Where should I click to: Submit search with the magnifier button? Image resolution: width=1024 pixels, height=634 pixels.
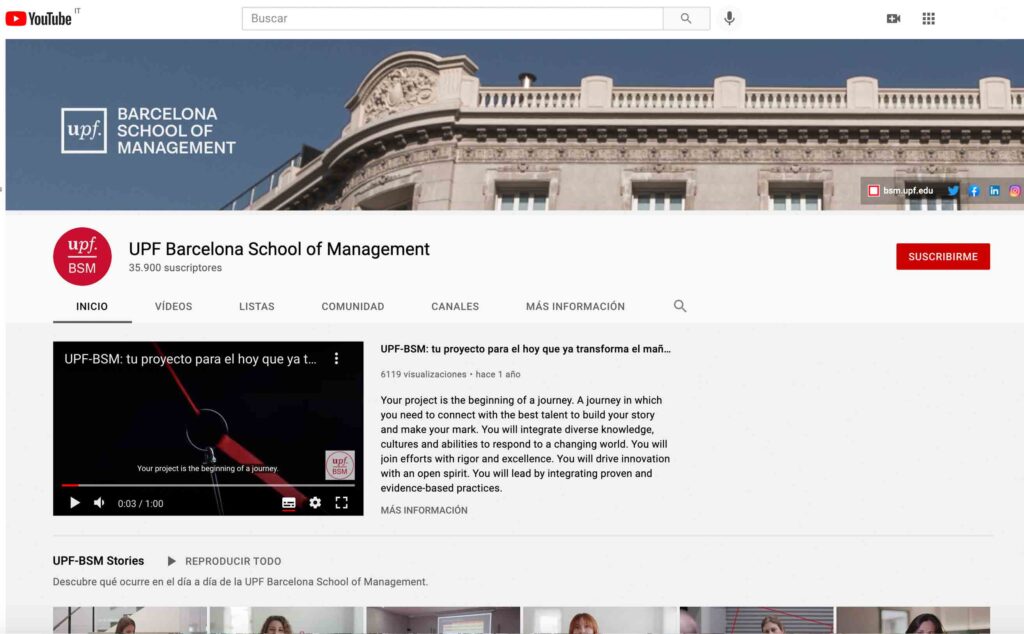click(x=686, y=18)
